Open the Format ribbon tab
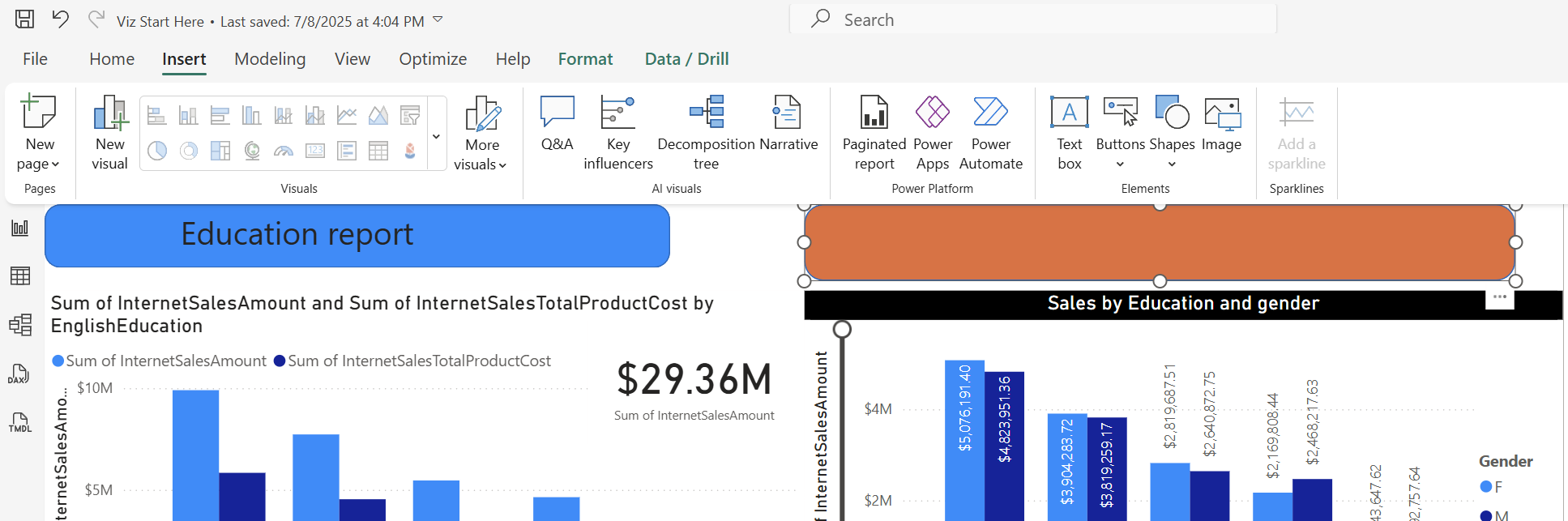 [585, 59]
